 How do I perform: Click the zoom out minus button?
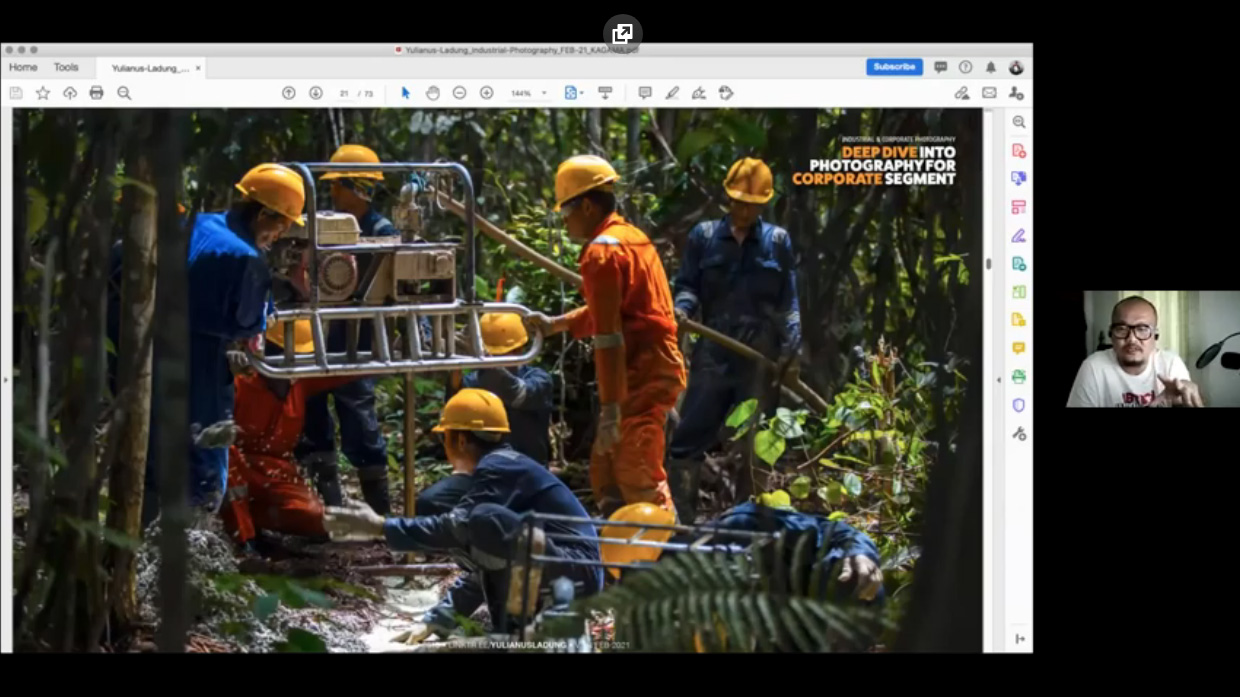click(459, 93)
